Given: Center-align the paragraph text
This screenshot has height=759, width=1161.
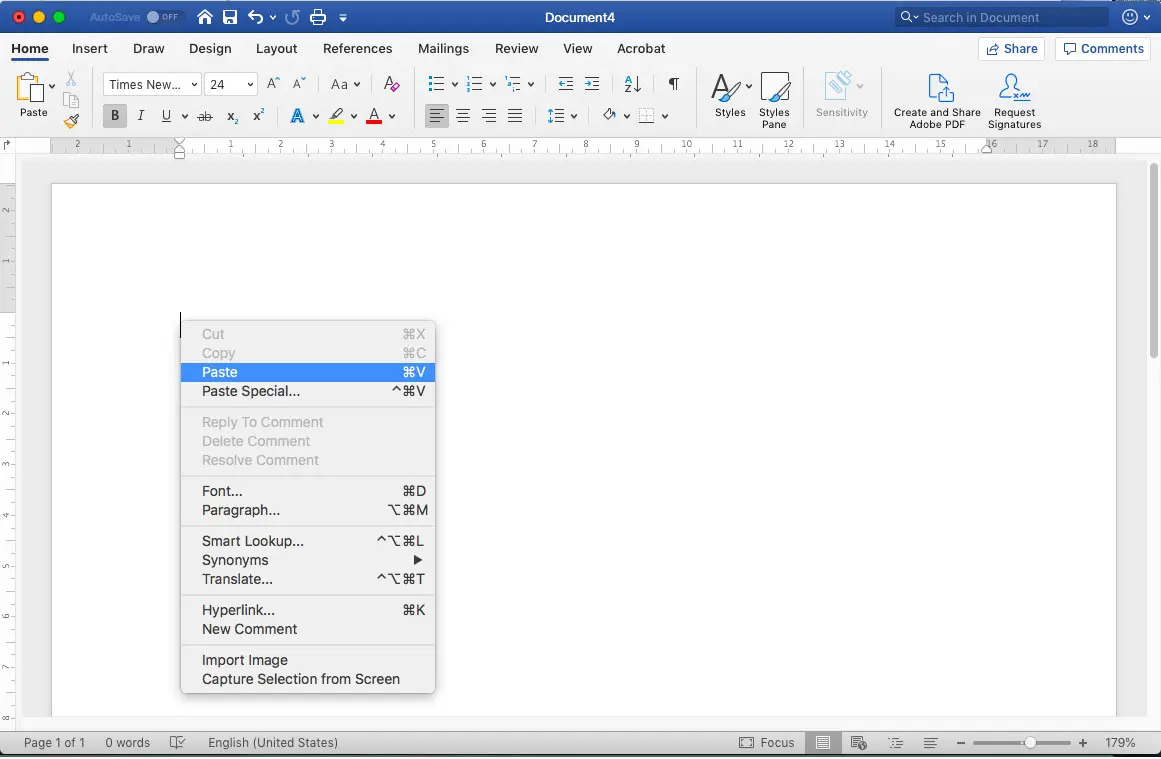Looking at the screenshot, I should coord(463,115).
